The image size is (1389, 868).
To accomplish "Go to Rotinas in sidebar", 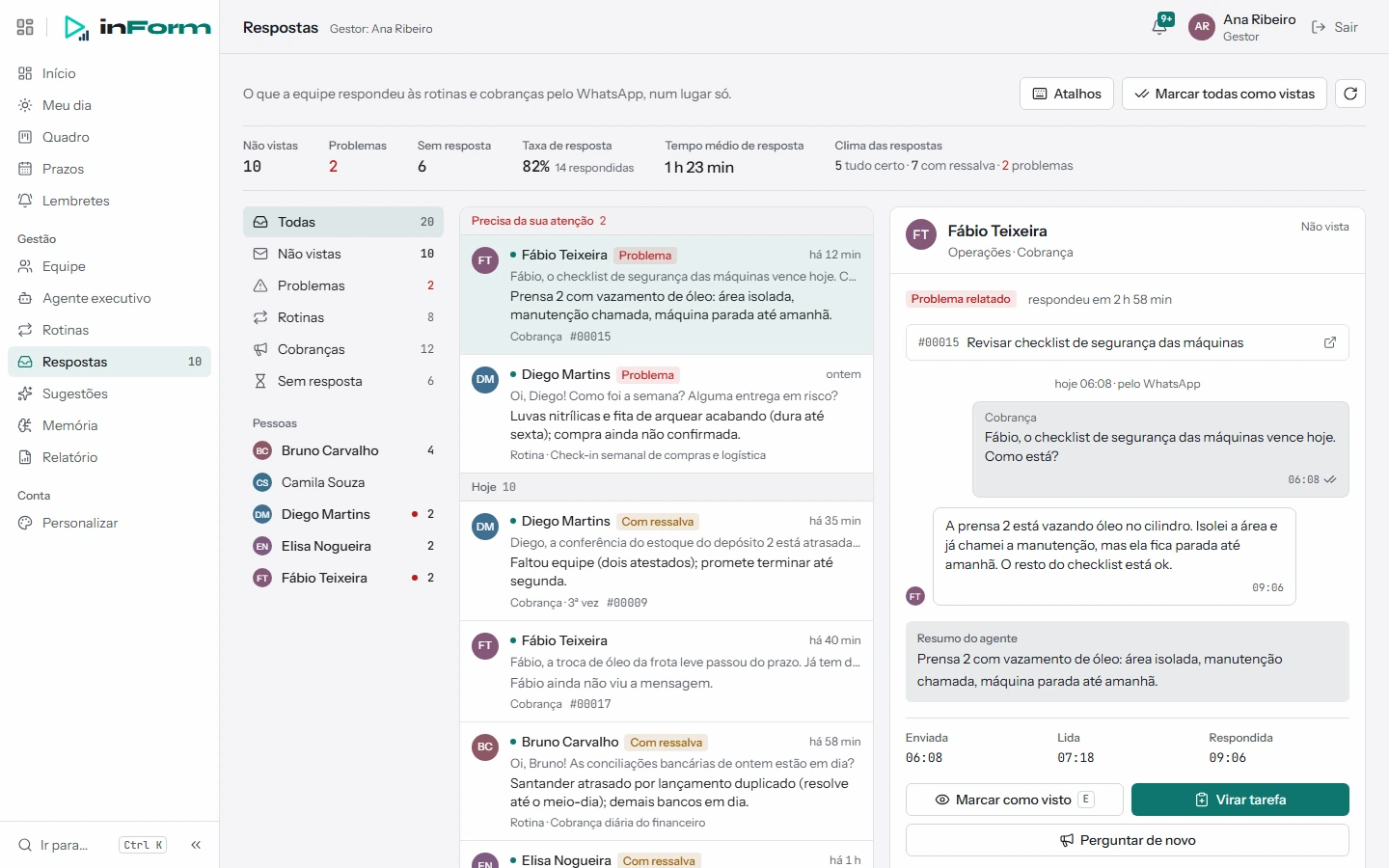I will (x=110, y=330).
